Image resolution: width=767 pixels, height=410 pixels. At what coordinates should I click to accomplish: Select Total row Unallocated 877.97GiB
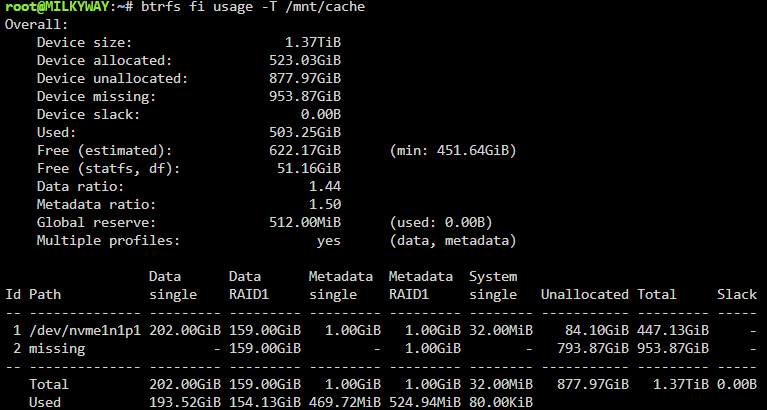pyautogui.click(x=593, y=385)
